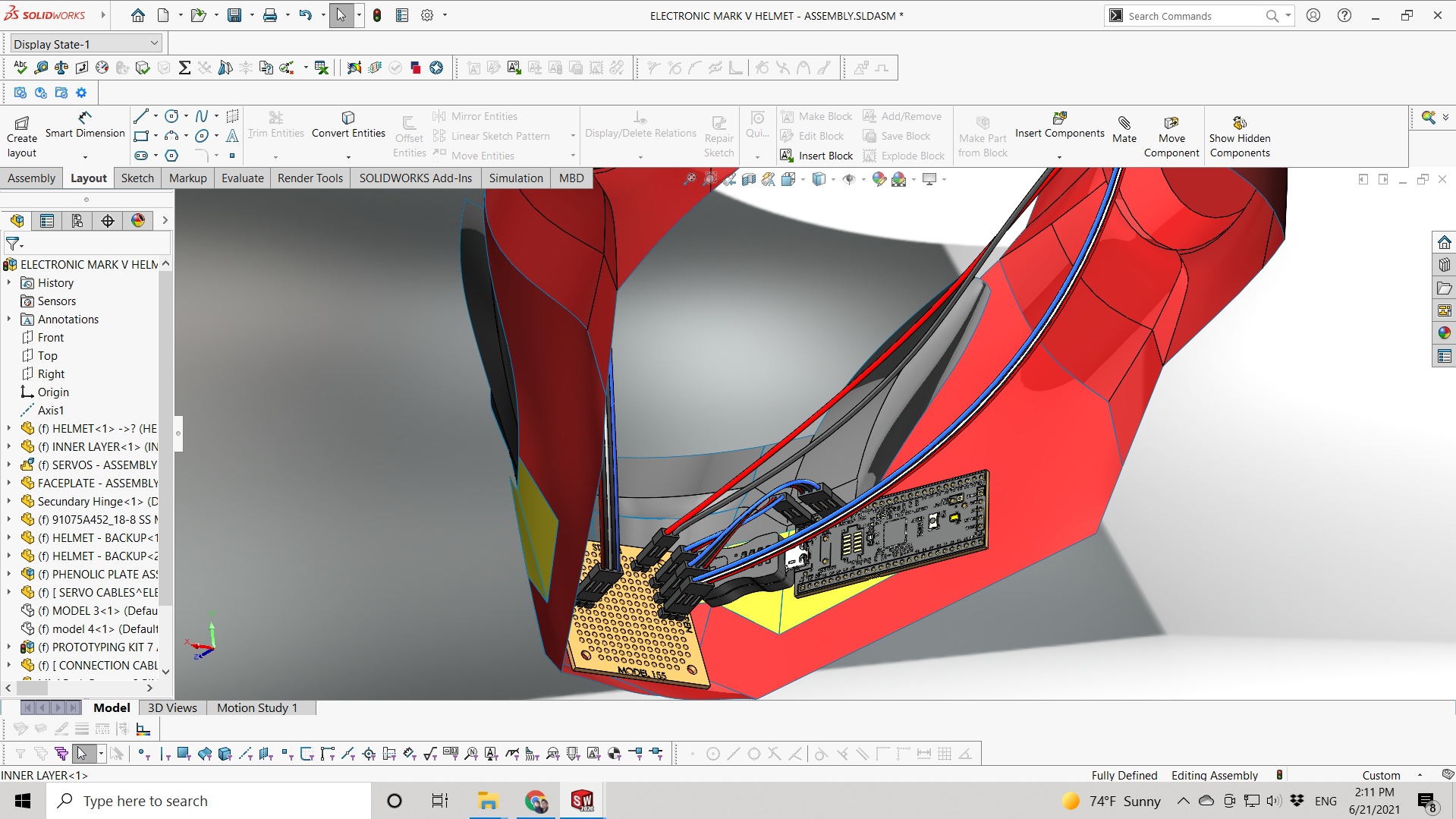Toggle the Hide/Show Items eye icon

(x=849, y=179)
